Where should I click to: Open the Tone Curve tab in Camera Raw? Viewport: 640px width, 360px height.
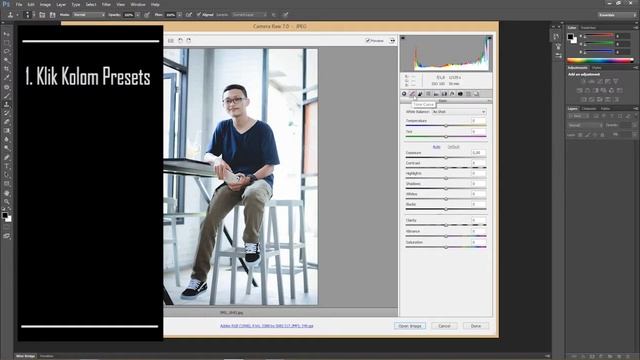(x=412, y=94)
